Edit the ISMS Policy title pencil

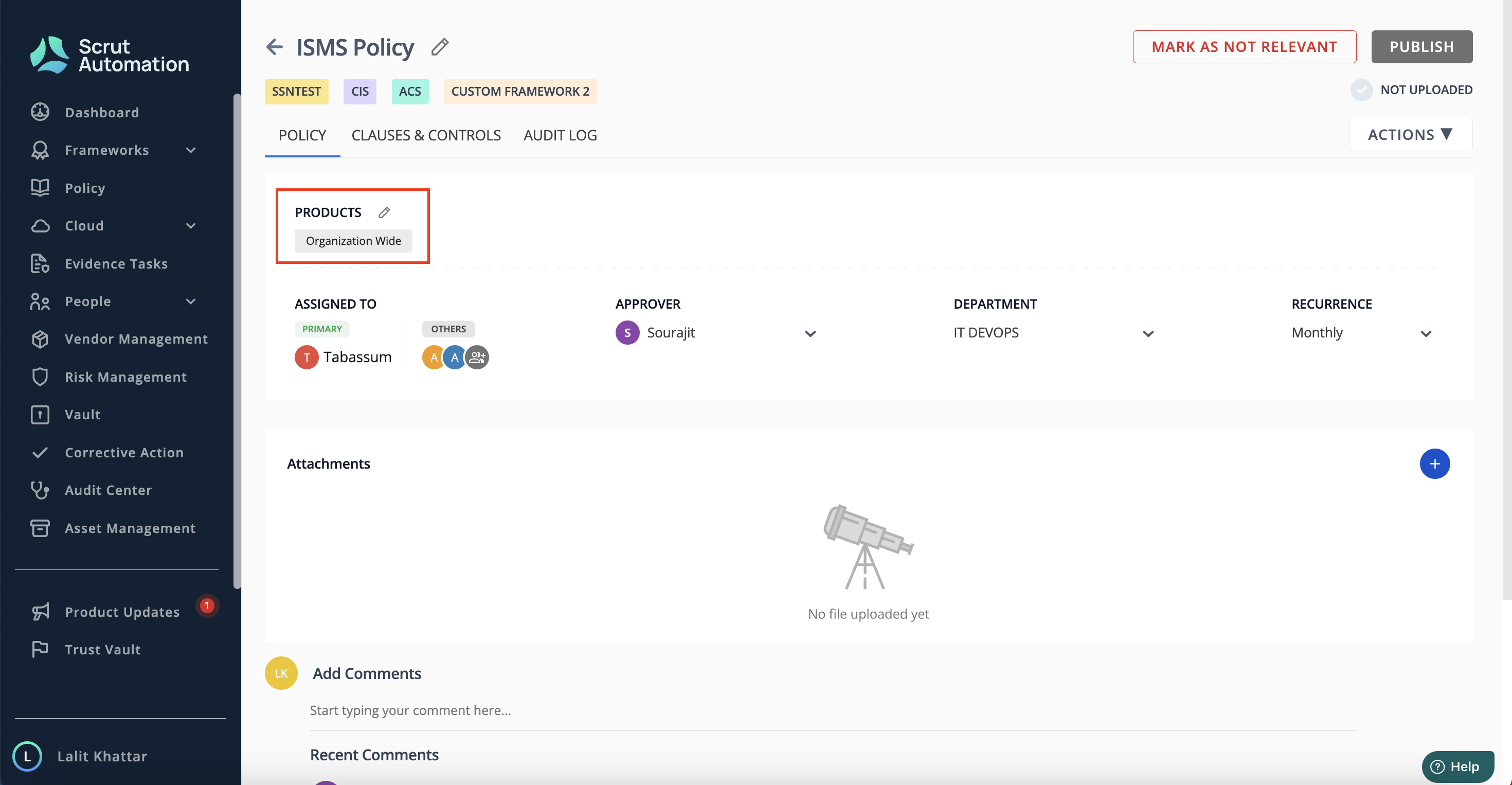[x=440, y=46]
